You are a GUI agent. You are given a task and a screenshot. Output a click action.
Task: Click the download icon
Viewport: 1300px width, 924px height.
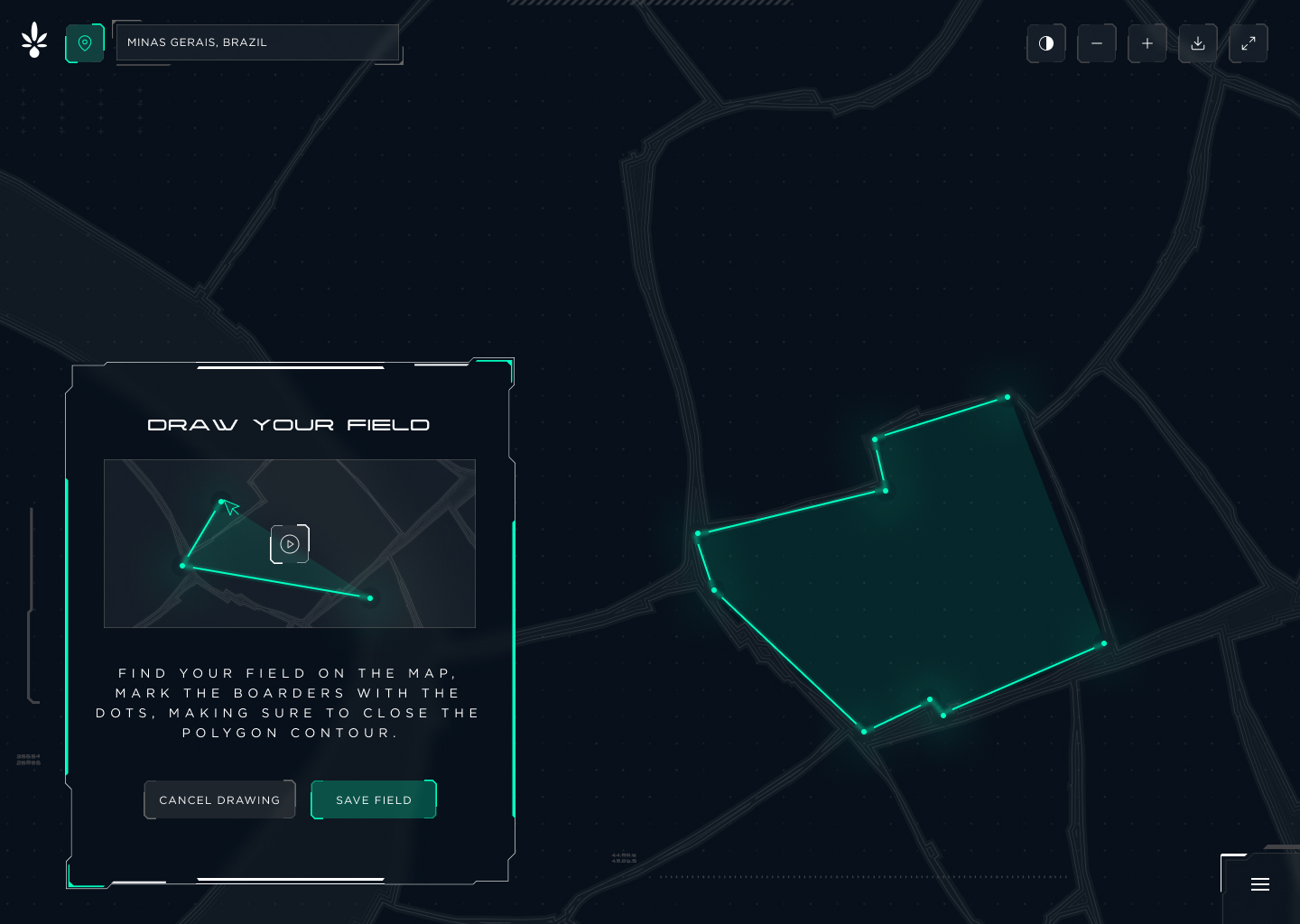(x=1198, y=43)
